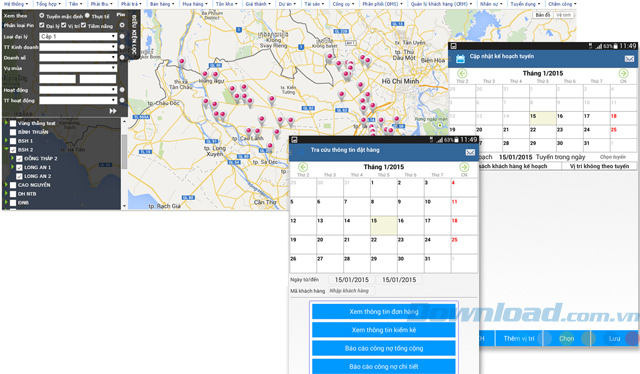Open TT Kinh doanh dropdown
Screen dimensions: 640x374
[x=78, y=47]
